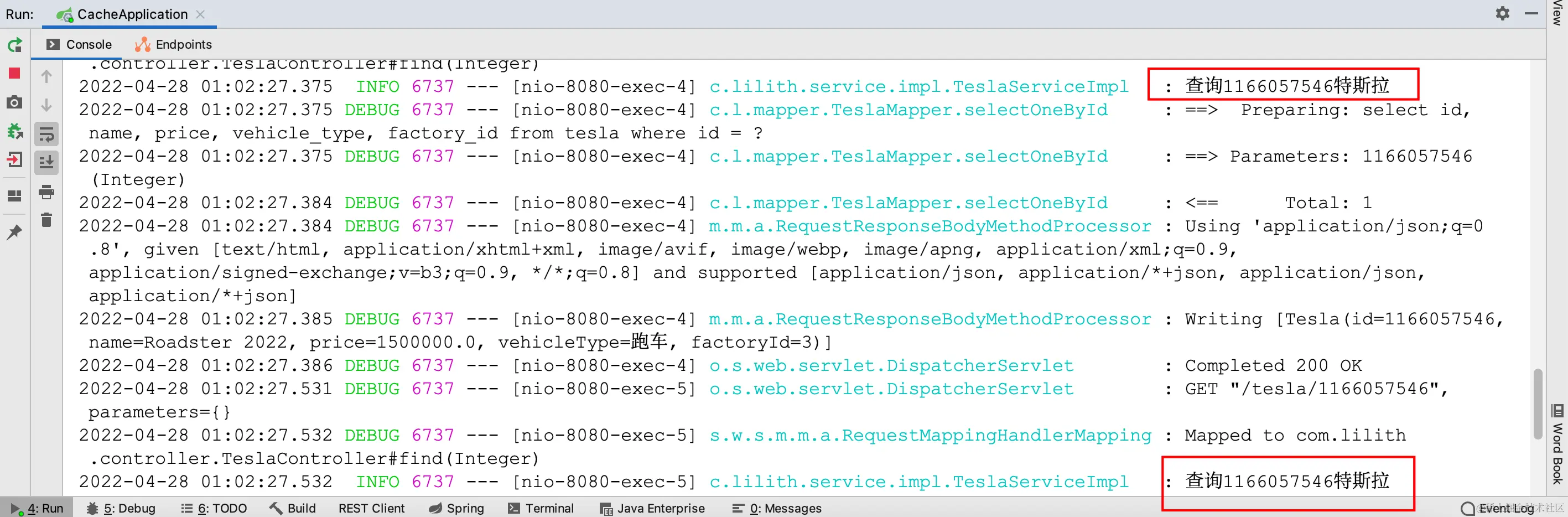Click the 'Total: 1' query result text

click(x=1328, y=203)
